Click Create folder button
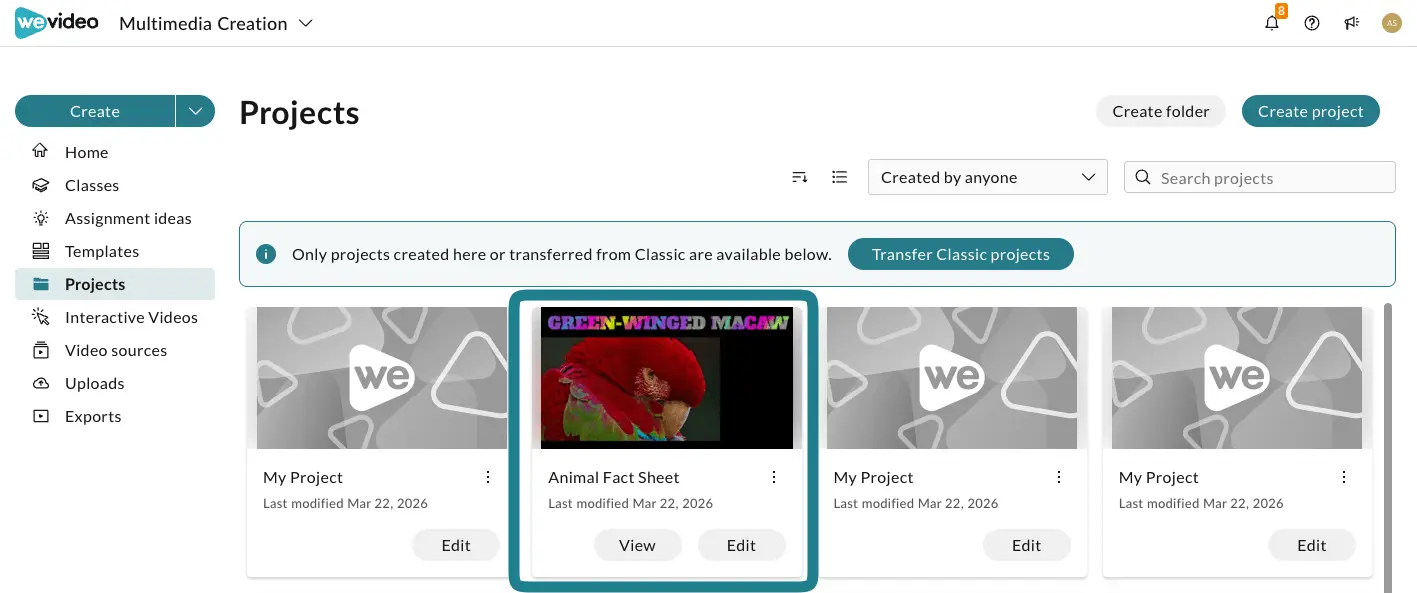 tap(1161, 111)
